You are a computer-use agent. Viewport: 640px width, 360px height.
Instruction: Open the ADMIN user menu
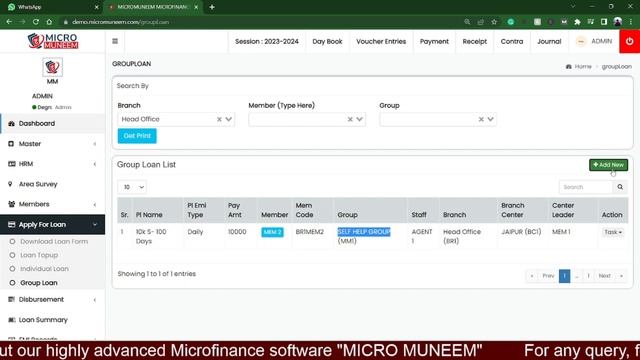coord(594,41)
